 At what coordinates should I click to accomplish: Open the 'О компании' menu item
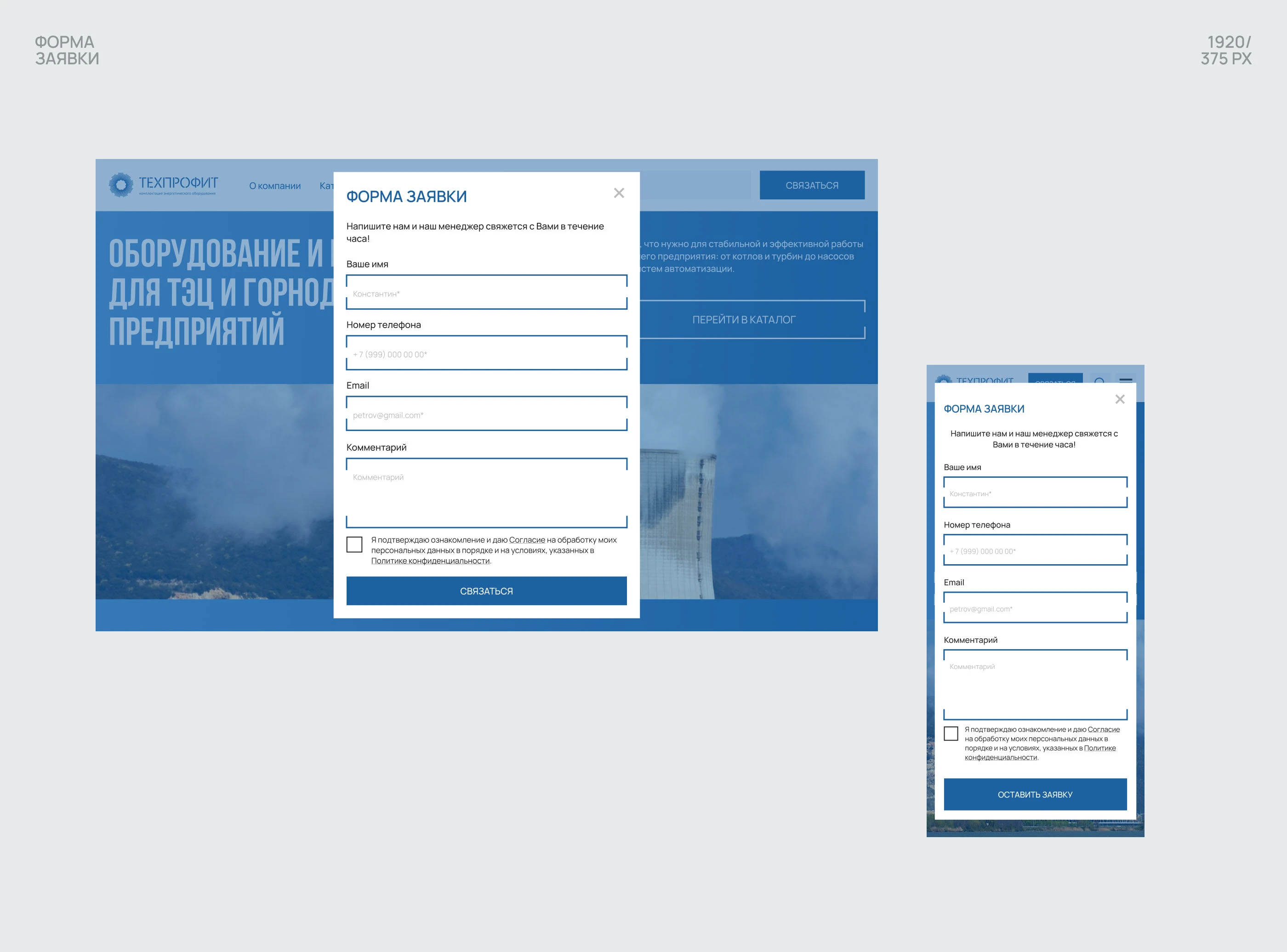275,186
